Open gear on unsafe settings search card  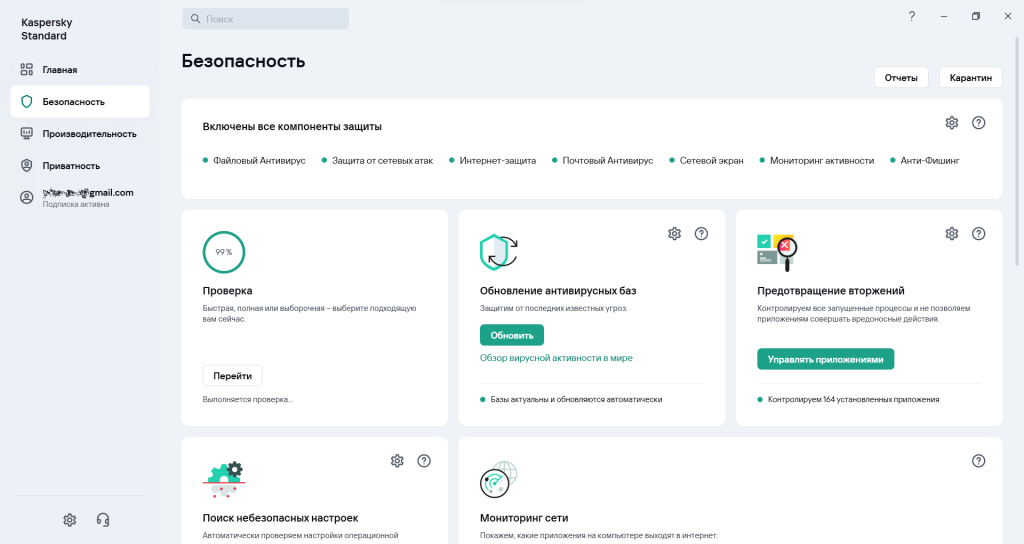[x=397, y=461]
